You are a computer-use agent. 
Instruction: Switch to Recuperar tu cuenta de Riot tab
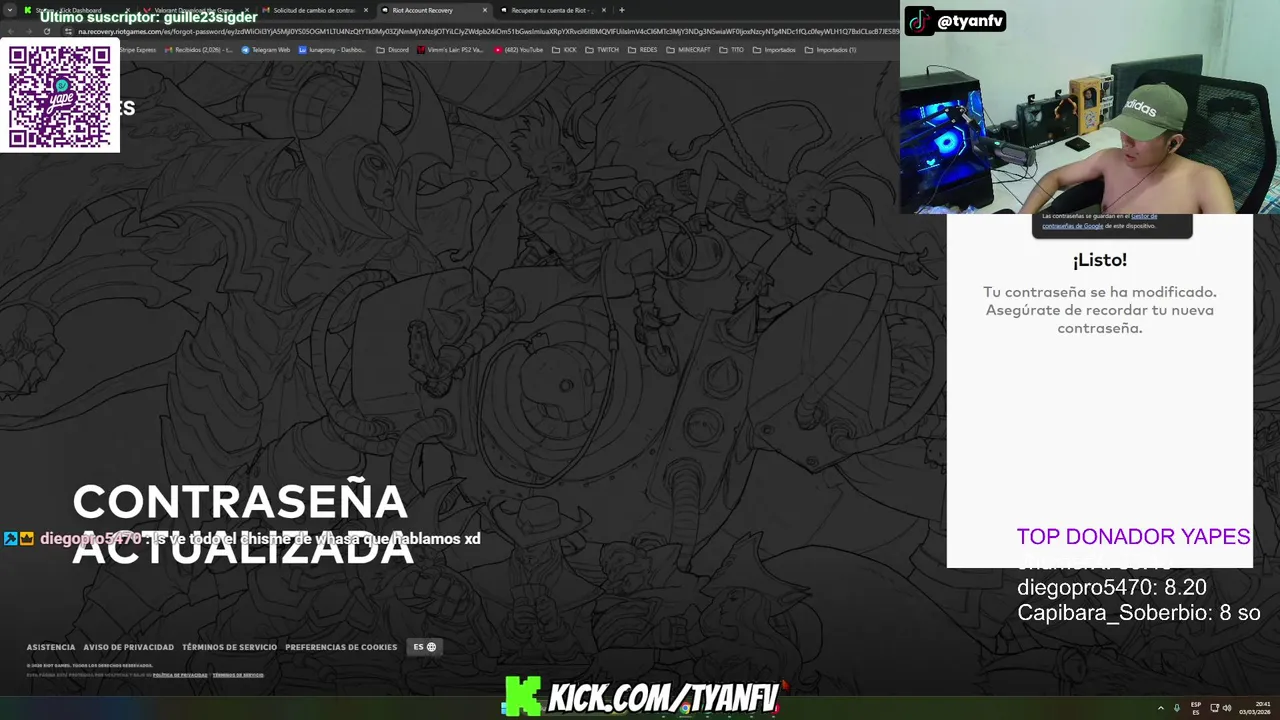[x=551, y=10]
